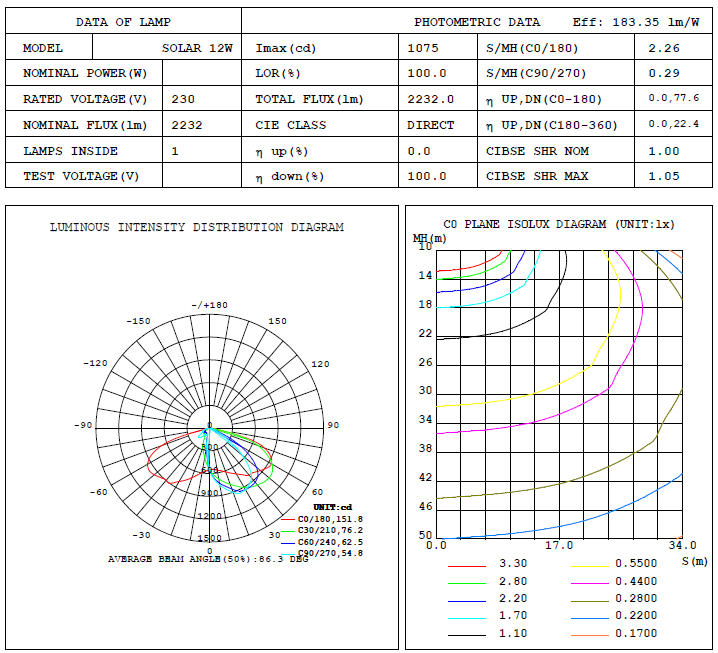This screenshot has width=718, height=653.
Task: Click the CIE CLASS label
Action: pyautogui.click(x=291, y=125)
